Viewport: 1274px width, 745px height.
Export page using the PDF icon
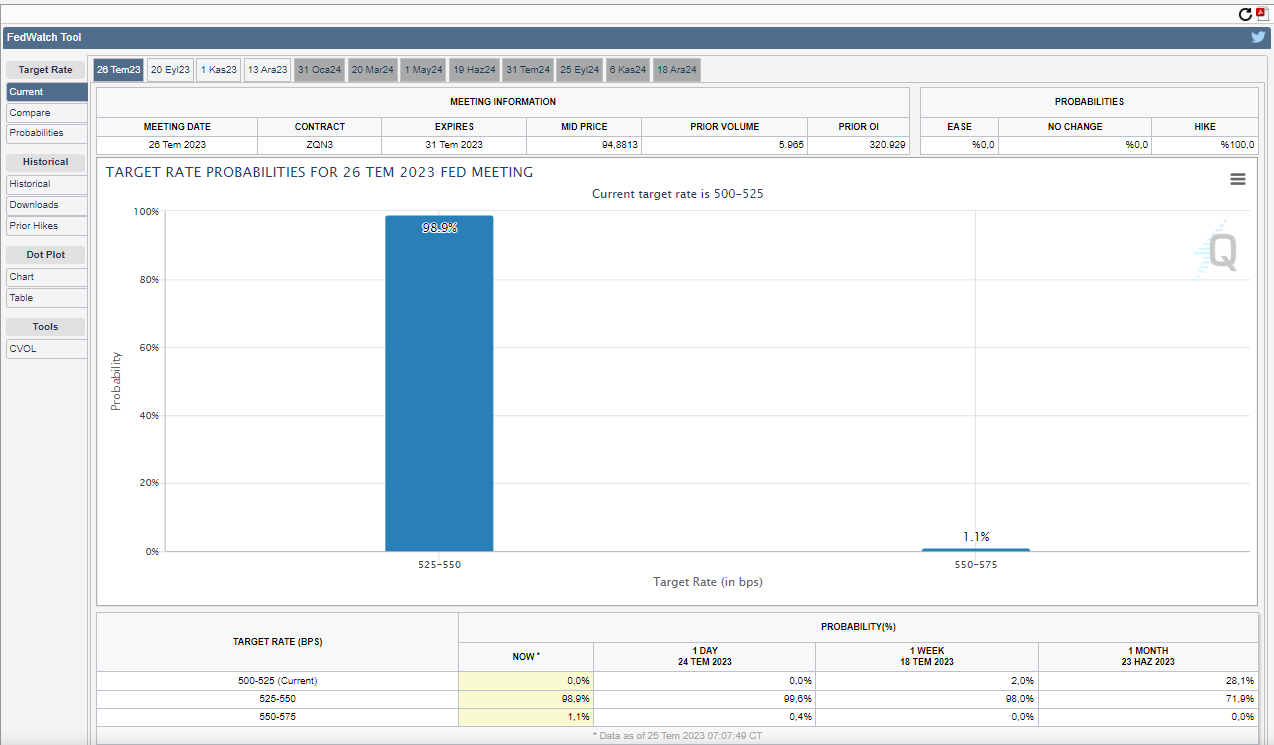1261,13
